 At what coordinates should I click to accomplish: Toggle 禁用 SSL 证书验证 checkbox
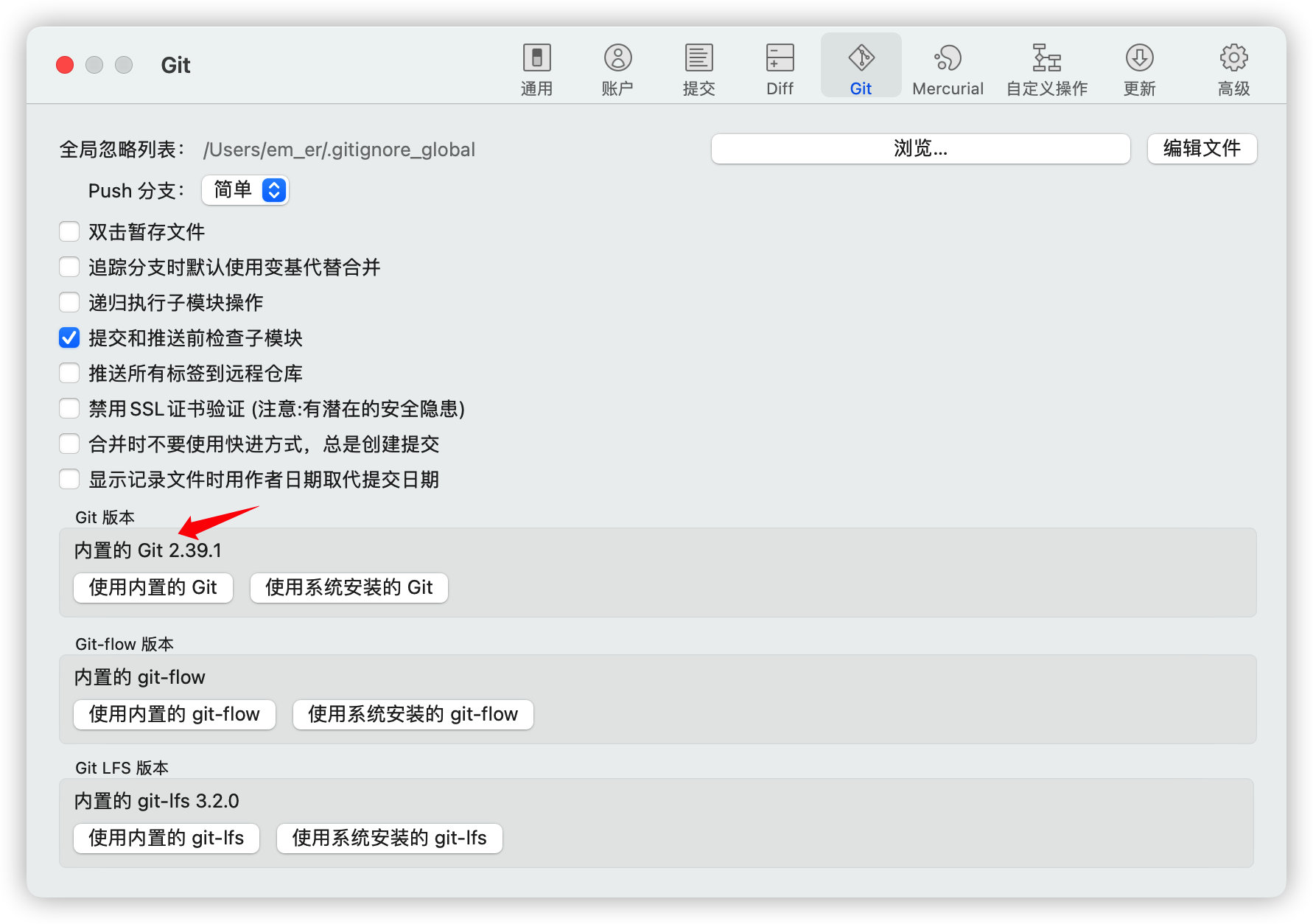click(x=69, y=408)
